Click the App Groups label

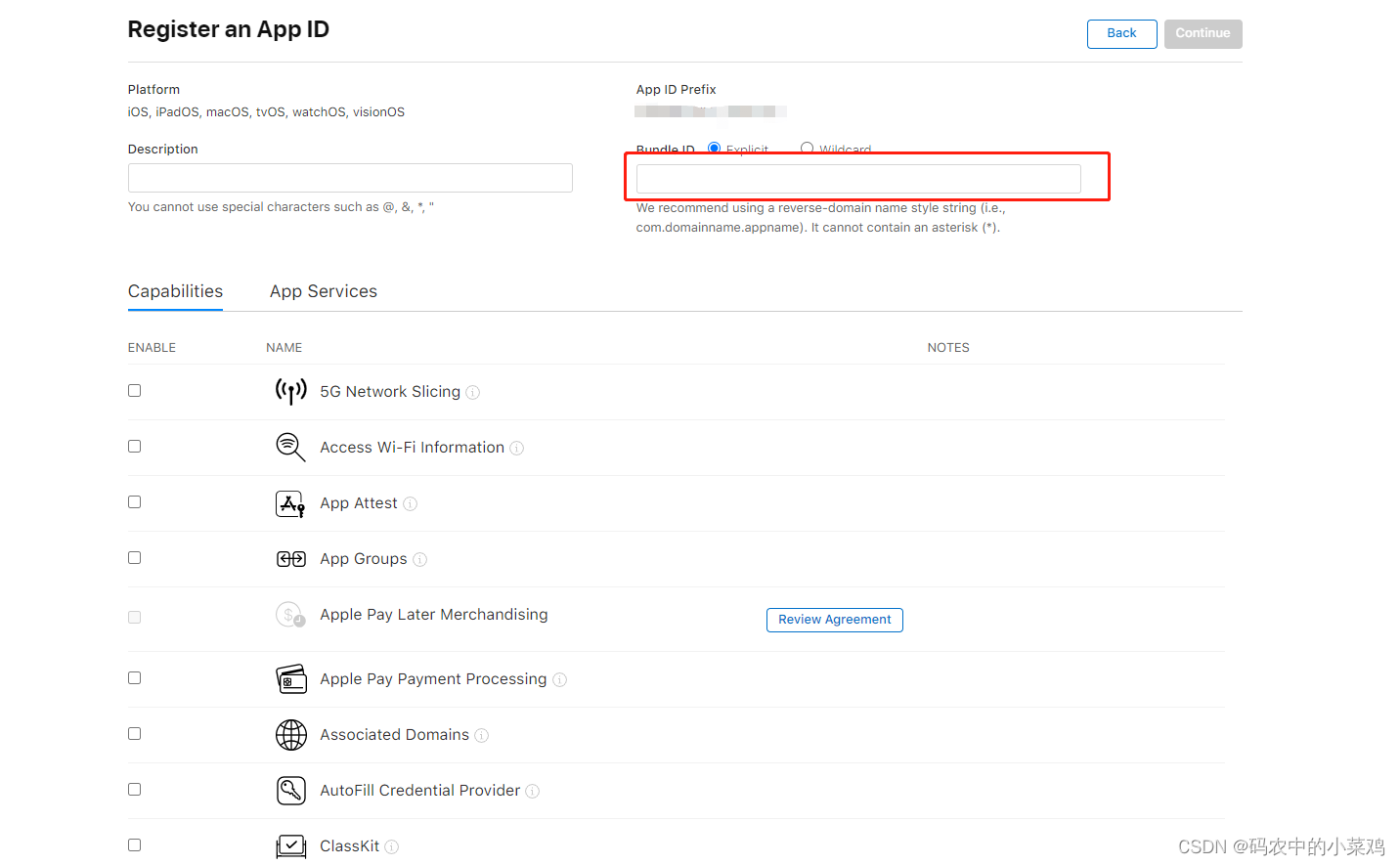[x=364, y=559]
